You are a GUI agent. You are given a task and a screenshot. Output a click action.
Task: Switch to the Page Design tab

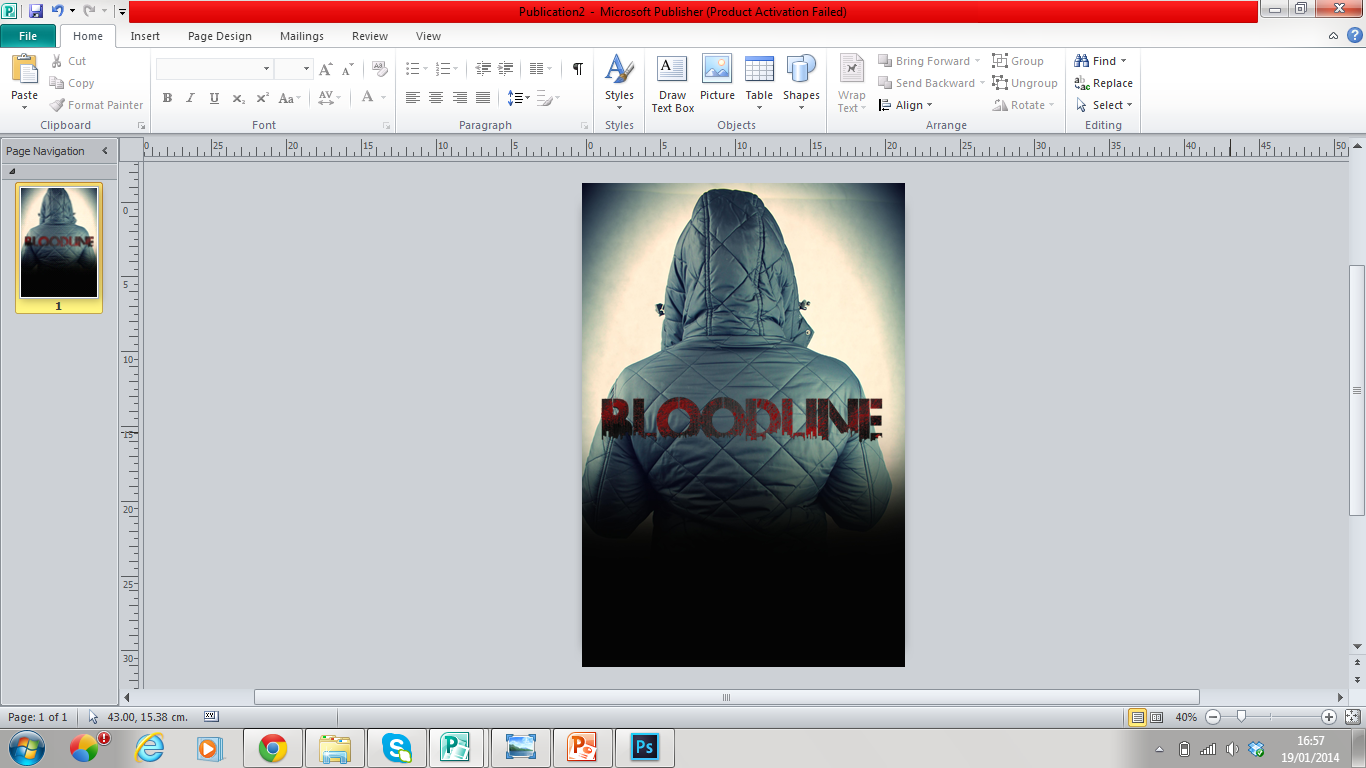219,36
